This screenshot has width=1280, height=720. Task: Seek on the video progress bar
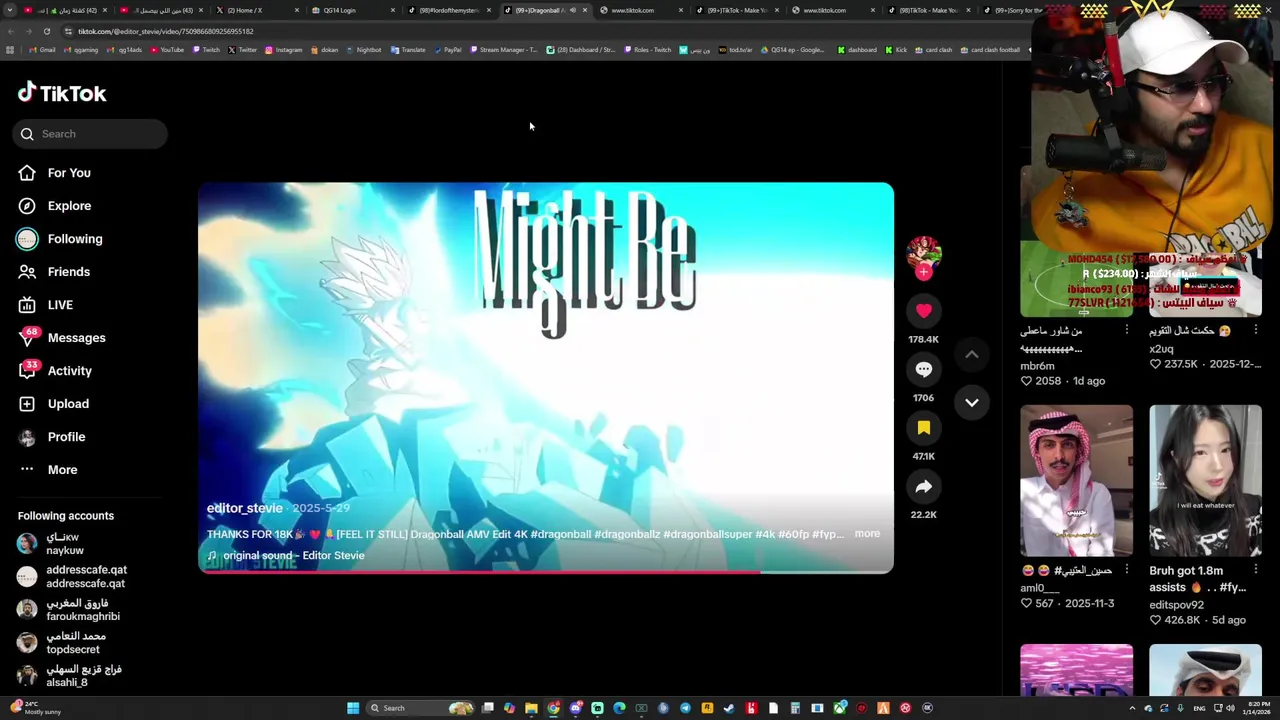pyautogui.click(x=545, y=572)
